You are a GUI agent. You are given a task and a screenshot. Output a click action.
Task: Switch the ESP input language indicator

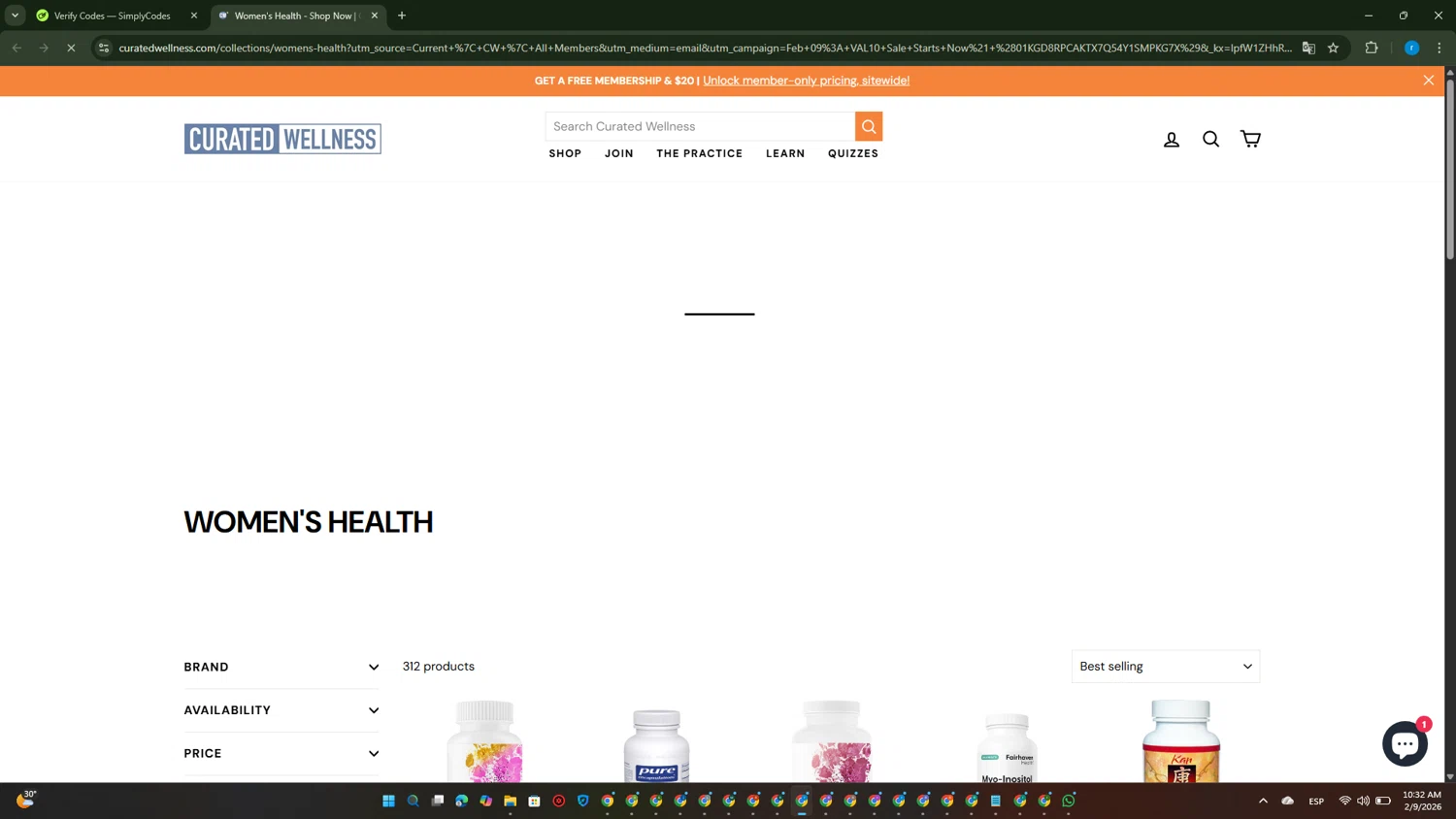coord(1316,801)
